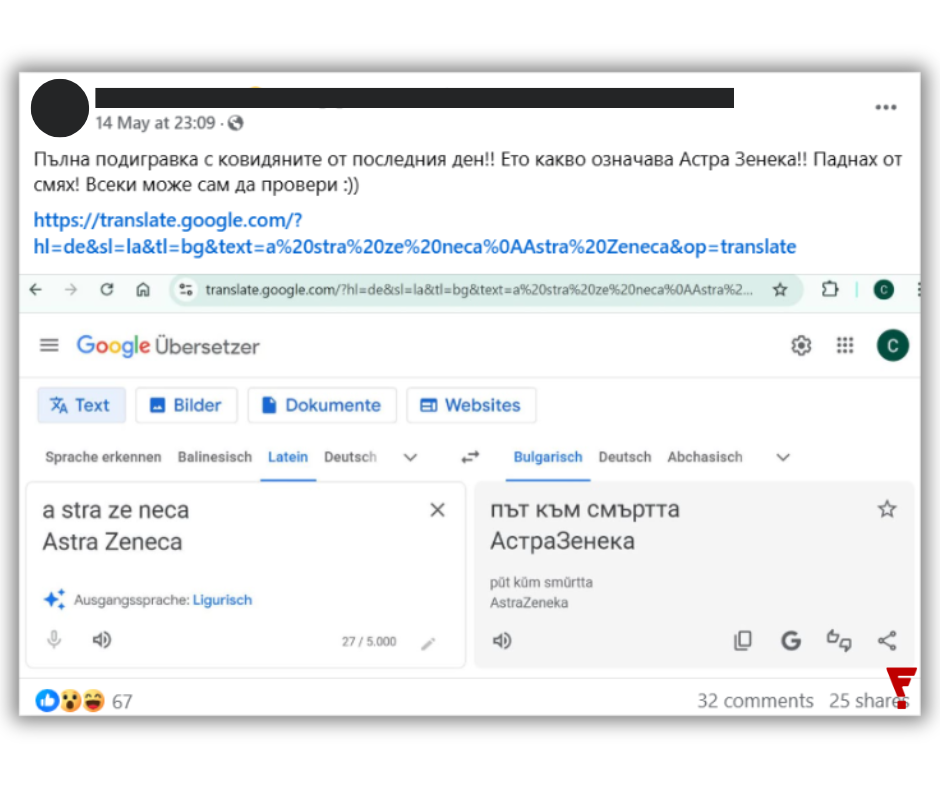Listen to the Bulgarian translation audio
This screenshot has width=940, height=788.
tap(502, 641)
